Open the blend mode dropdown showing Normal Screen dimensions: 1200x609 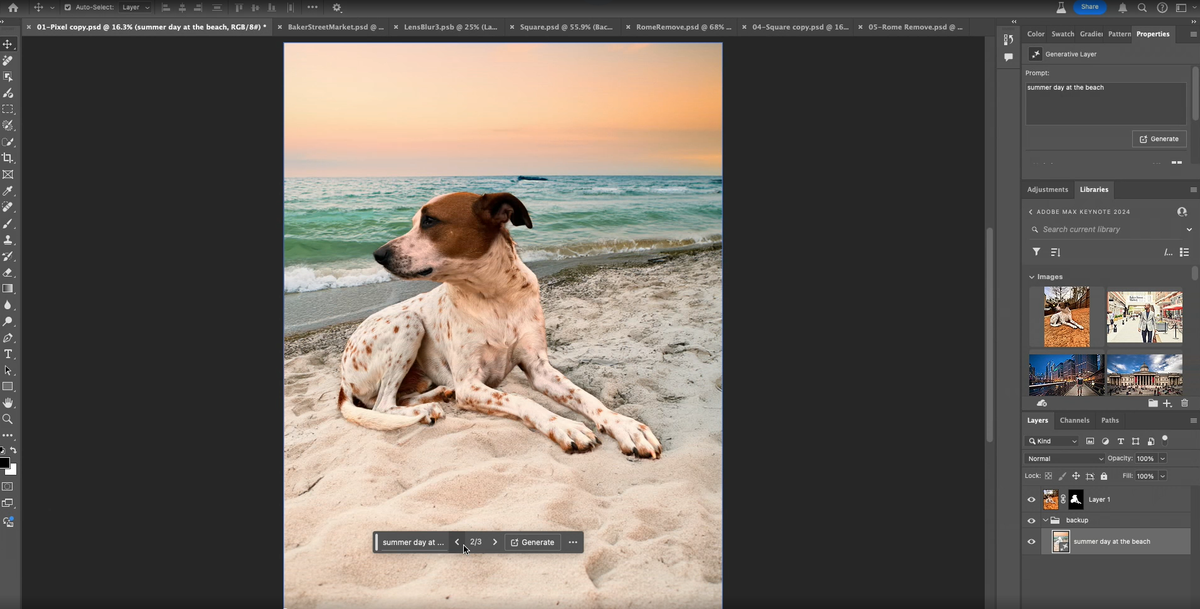click(1063, 458)
